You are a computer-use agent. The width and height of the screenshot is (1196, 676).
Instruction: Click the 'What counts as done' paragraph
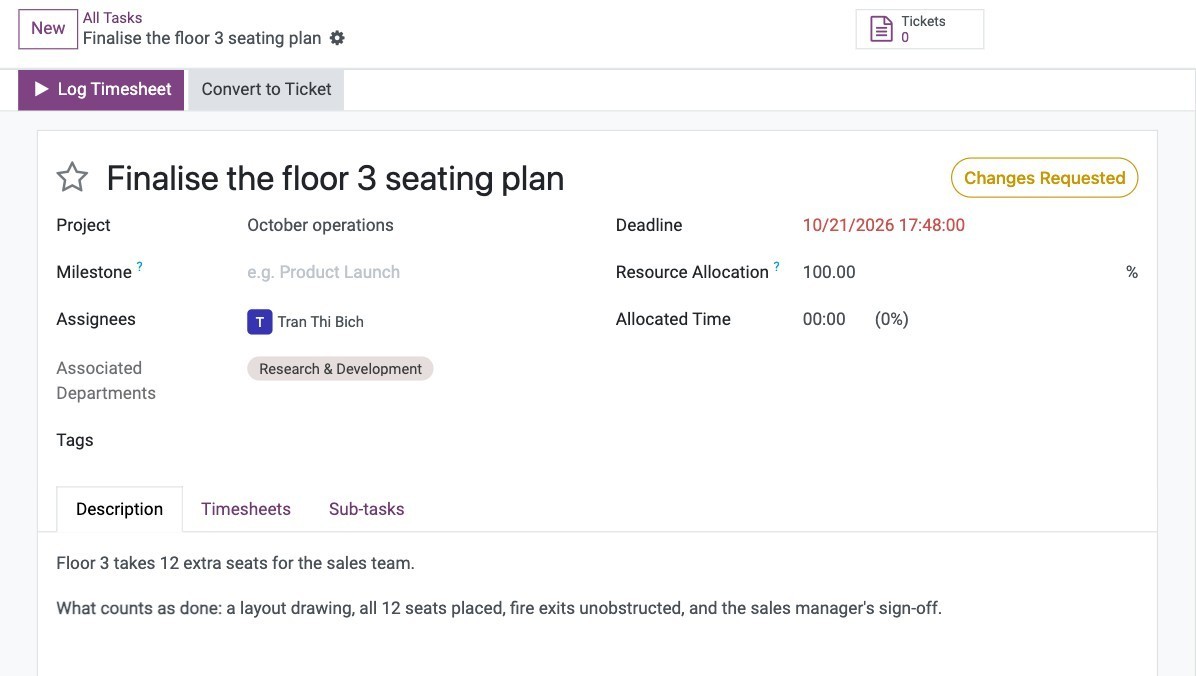[x=499, y=608]
